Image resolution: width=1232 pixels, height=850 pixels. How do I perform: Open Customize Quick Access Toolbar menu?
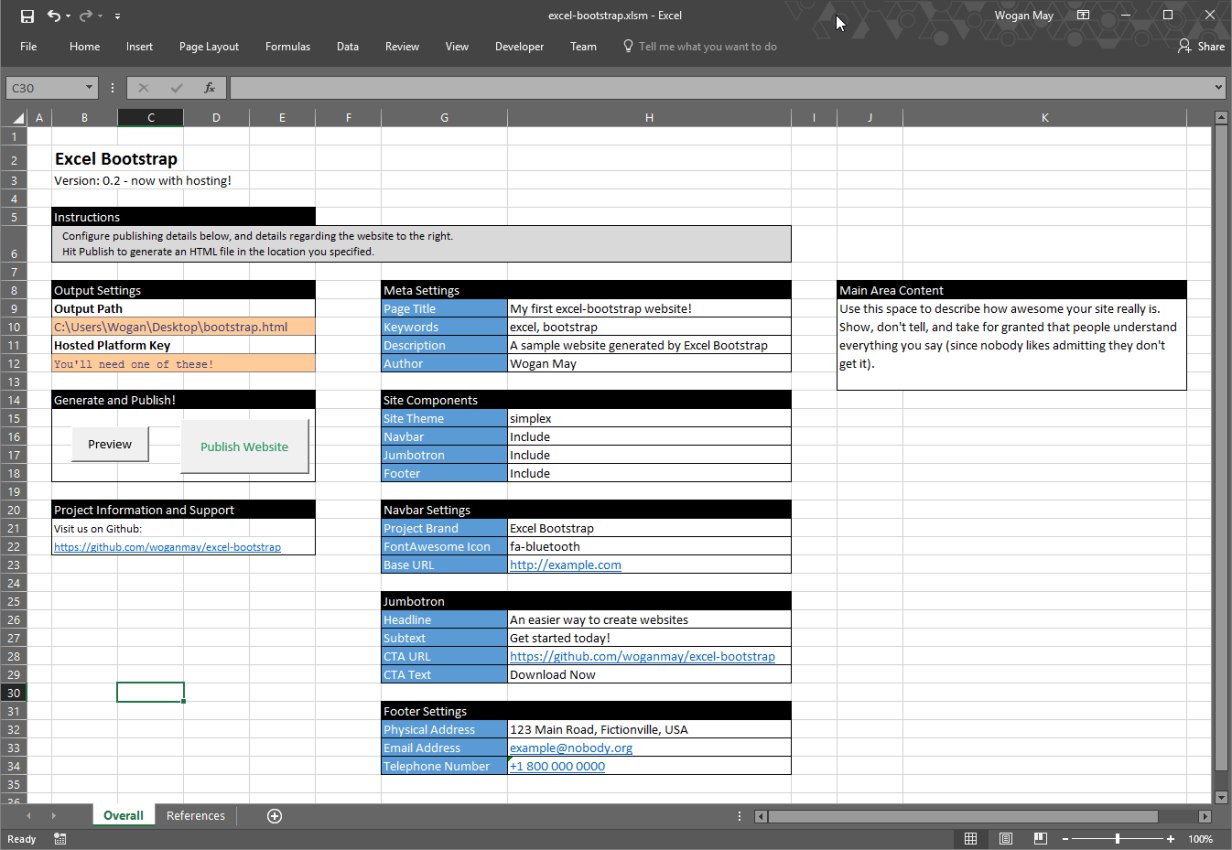(x=118, y=16)
